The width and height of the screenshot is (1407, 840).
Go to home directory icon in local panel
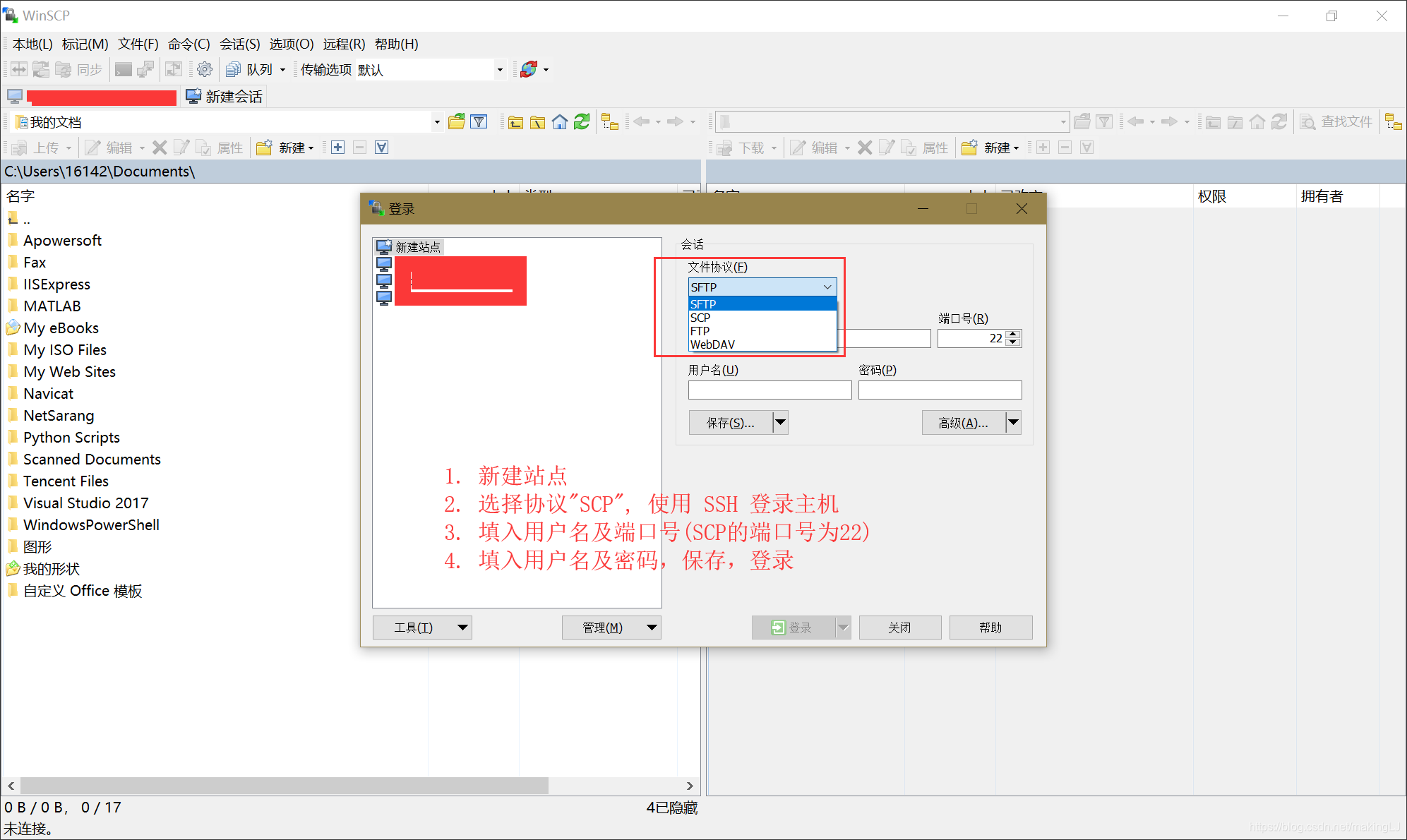click(560, 122)
